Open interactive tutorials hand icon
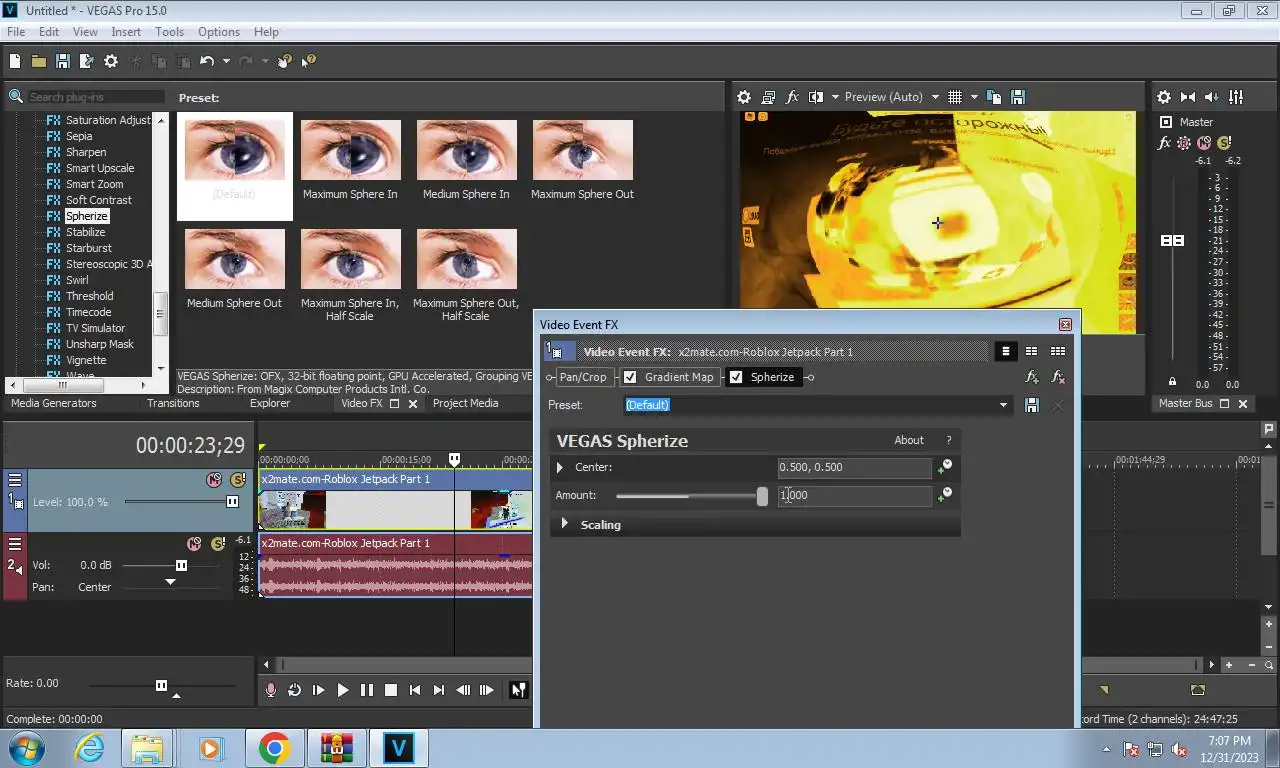Image resolution: width=1280 pixels, height=768 pixels. pyautogui.click(x=285, y=61)
